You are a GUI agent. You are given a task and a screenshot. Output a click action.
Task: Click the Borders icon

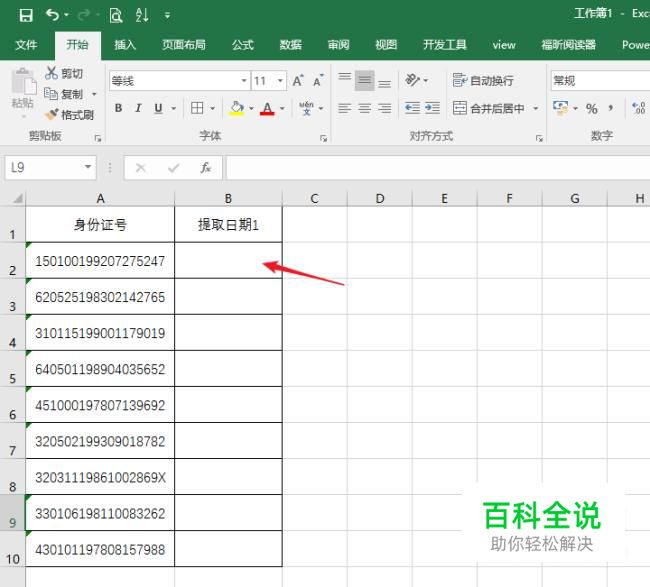click(197, 108)
